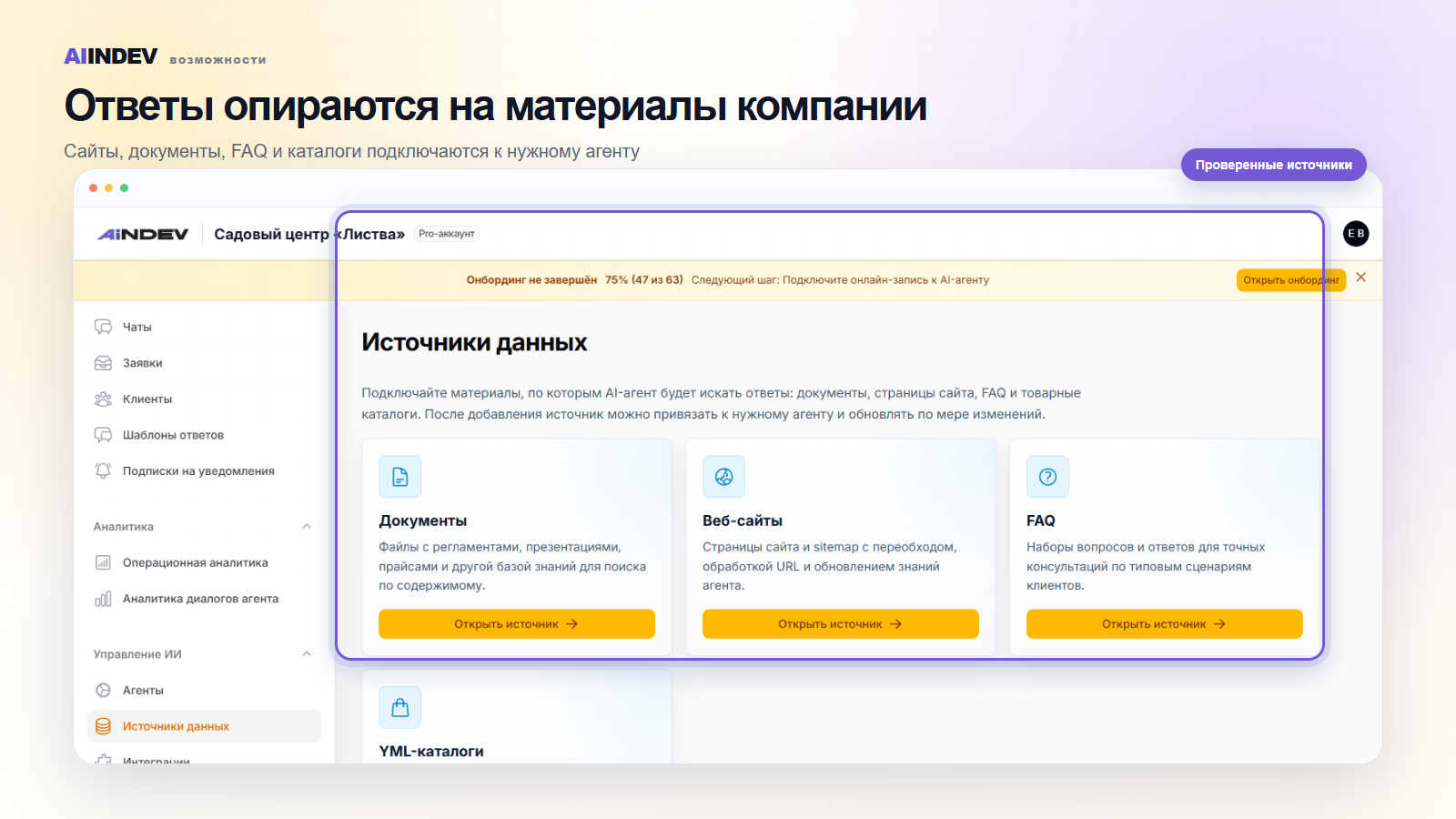Click the Заявки inbox icon

point(103,363)
